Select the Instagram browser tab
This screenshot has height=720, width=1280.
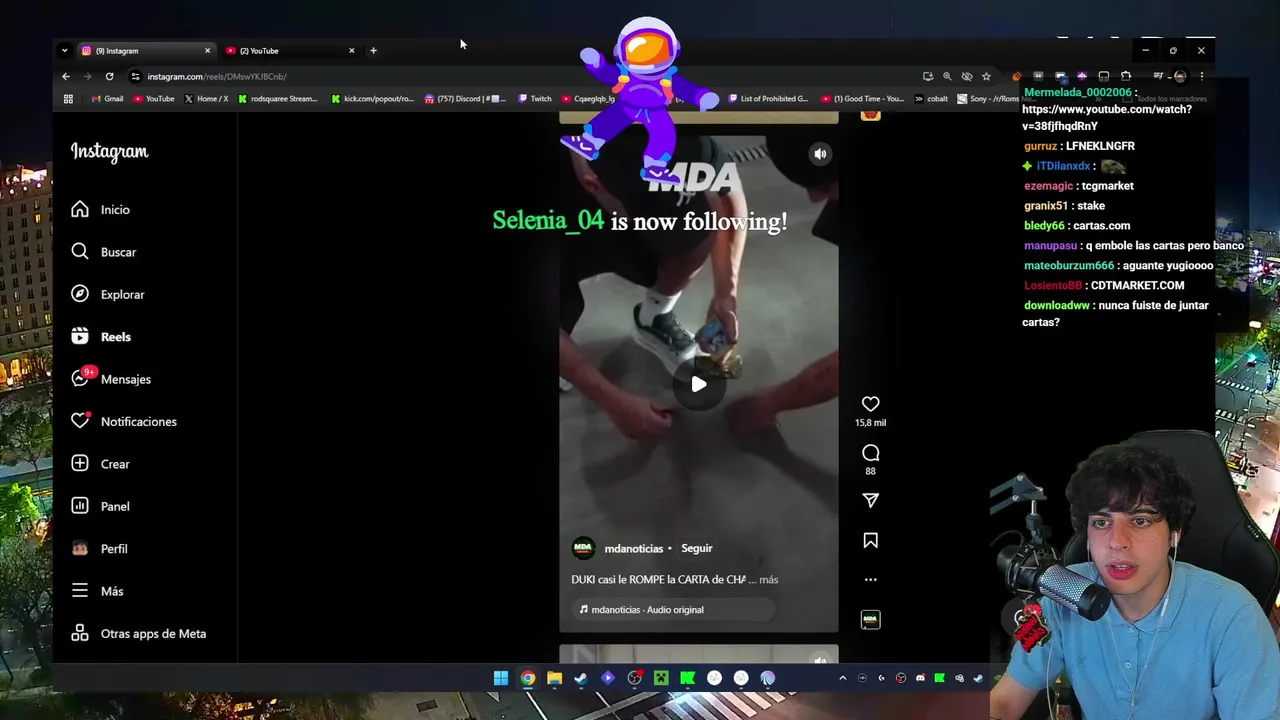[x=146, y=50]
